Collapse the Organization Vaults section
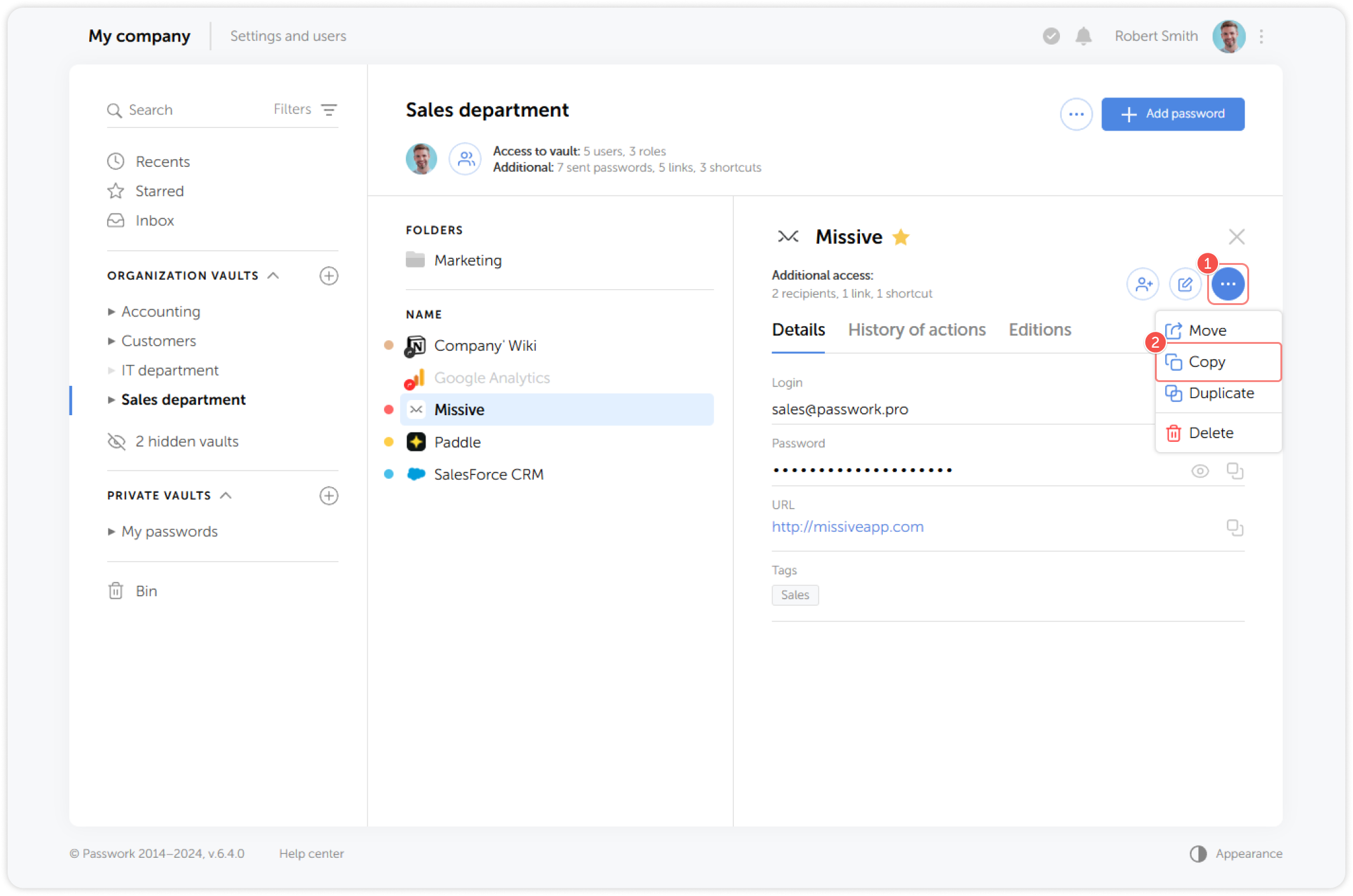1353x896 pixels. pyautogui.click(x=274, y=275)
